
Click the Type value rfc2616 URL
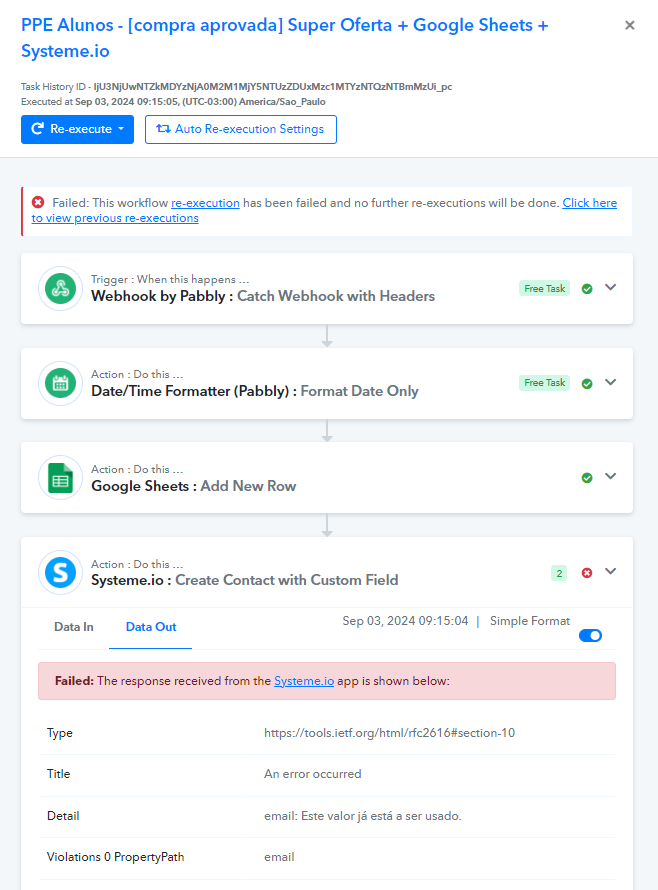click(x=389, y=733)
